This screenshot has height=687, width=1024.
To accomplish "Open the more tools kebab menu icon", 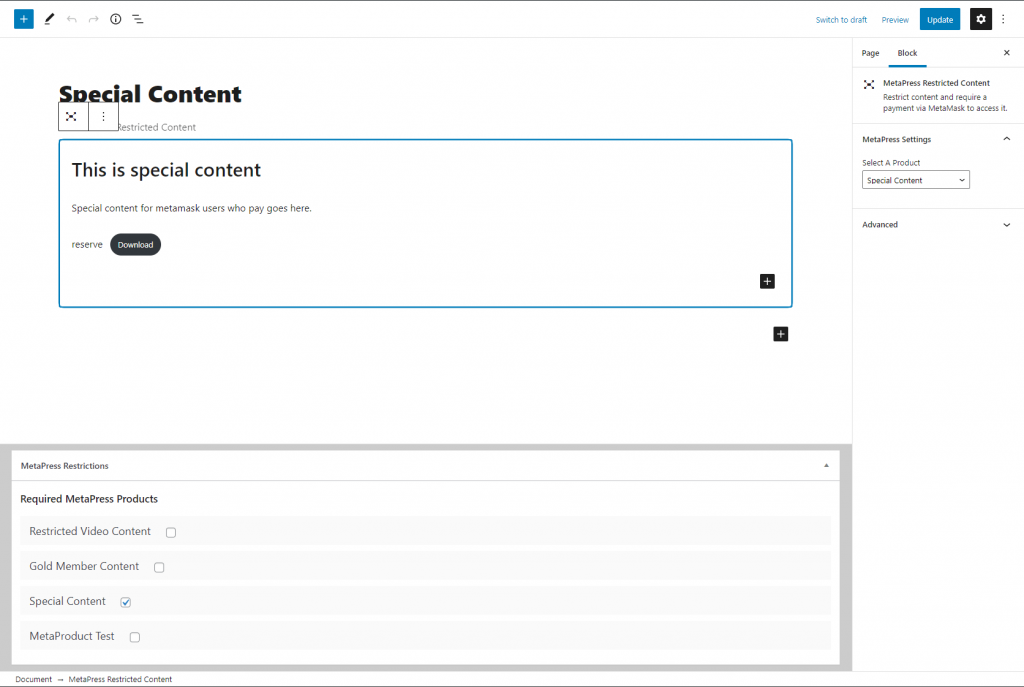I will tap(1003, 18).
